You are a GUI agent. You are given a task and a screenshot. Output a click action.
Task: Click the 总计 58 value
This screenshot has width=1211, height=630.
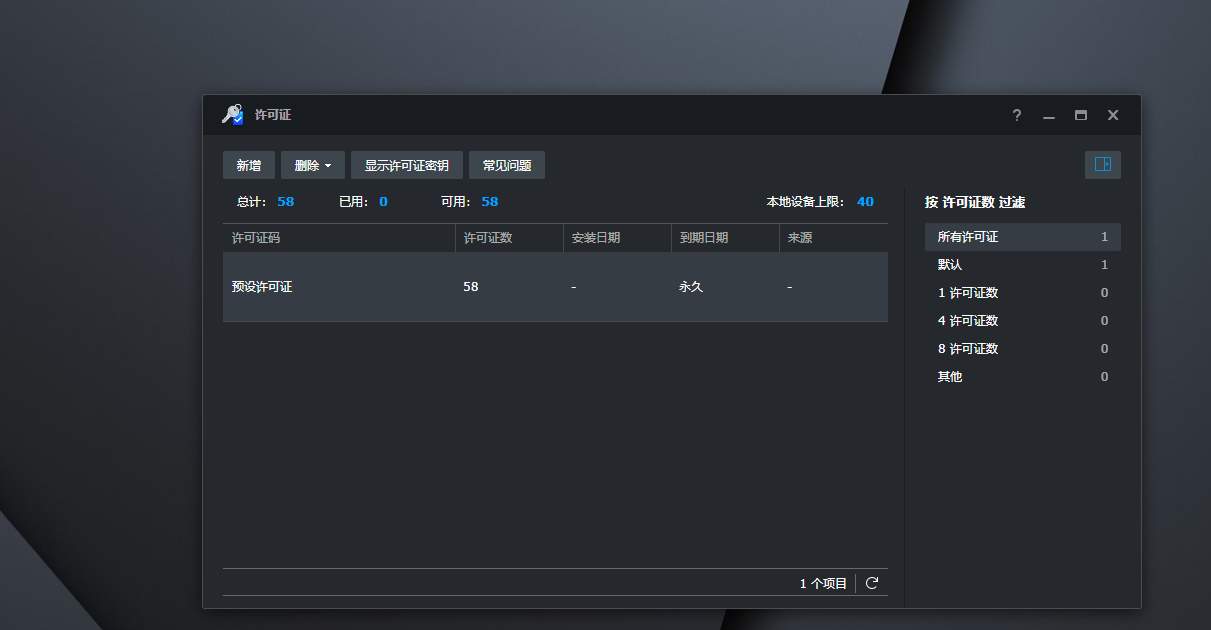pos(286,202)
